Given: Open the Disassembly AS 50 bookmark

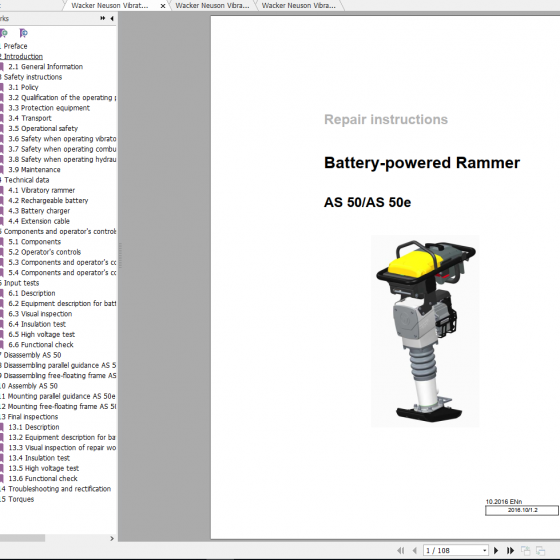Looking at the screenshot, I should pos(31,355).
